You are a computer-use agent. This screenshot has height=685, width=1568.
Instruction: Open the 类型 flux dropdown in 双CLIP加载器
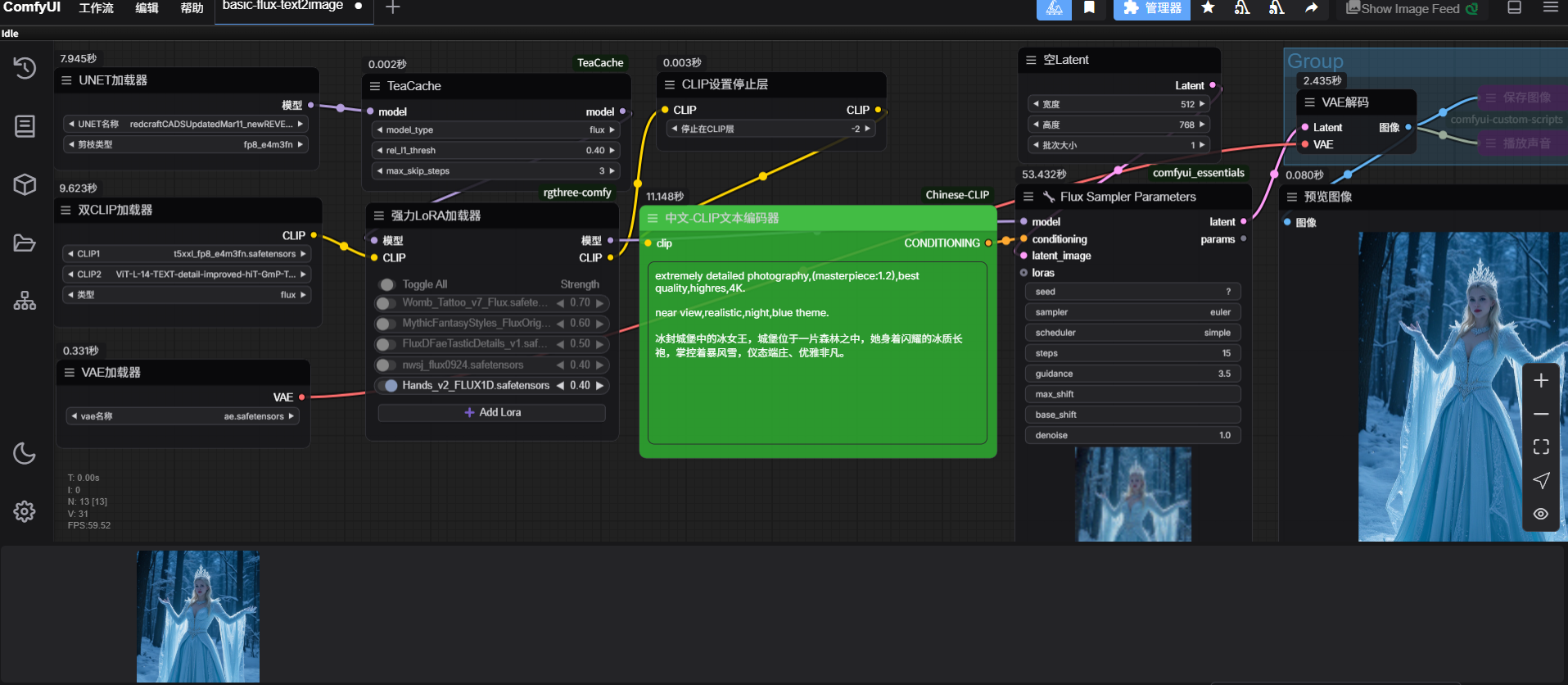click(188, 295)
